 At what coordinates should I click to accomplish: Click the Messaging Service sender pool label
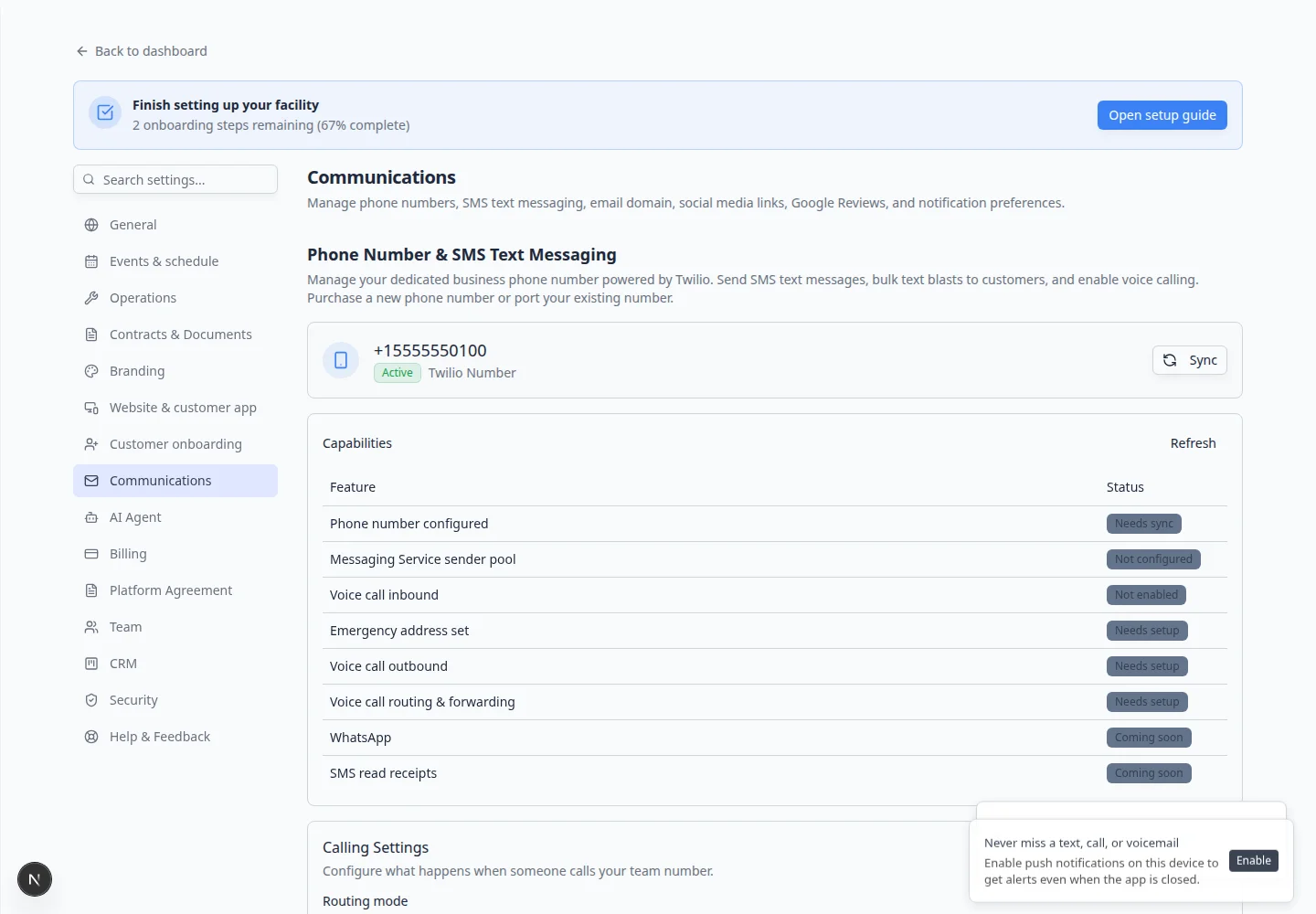pos(423,559)
